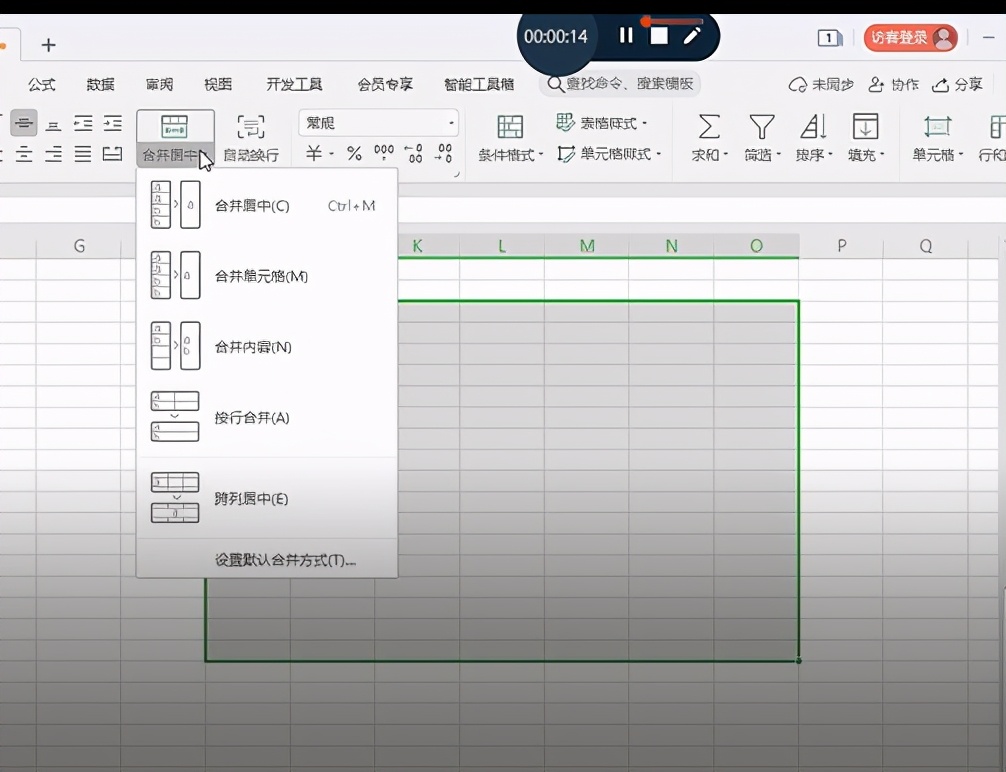This screenshot has width=1006, height=772.
Task: Select column M header
Action: pos(586,246)
